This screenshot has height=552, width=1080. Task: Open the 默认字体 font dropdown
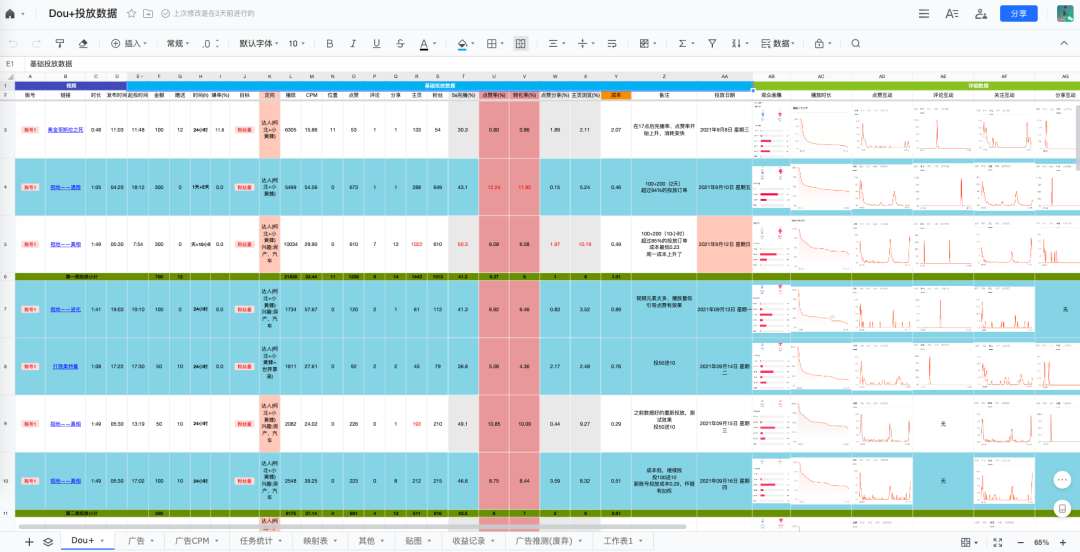pyautogui.click(x=259, y=43)
